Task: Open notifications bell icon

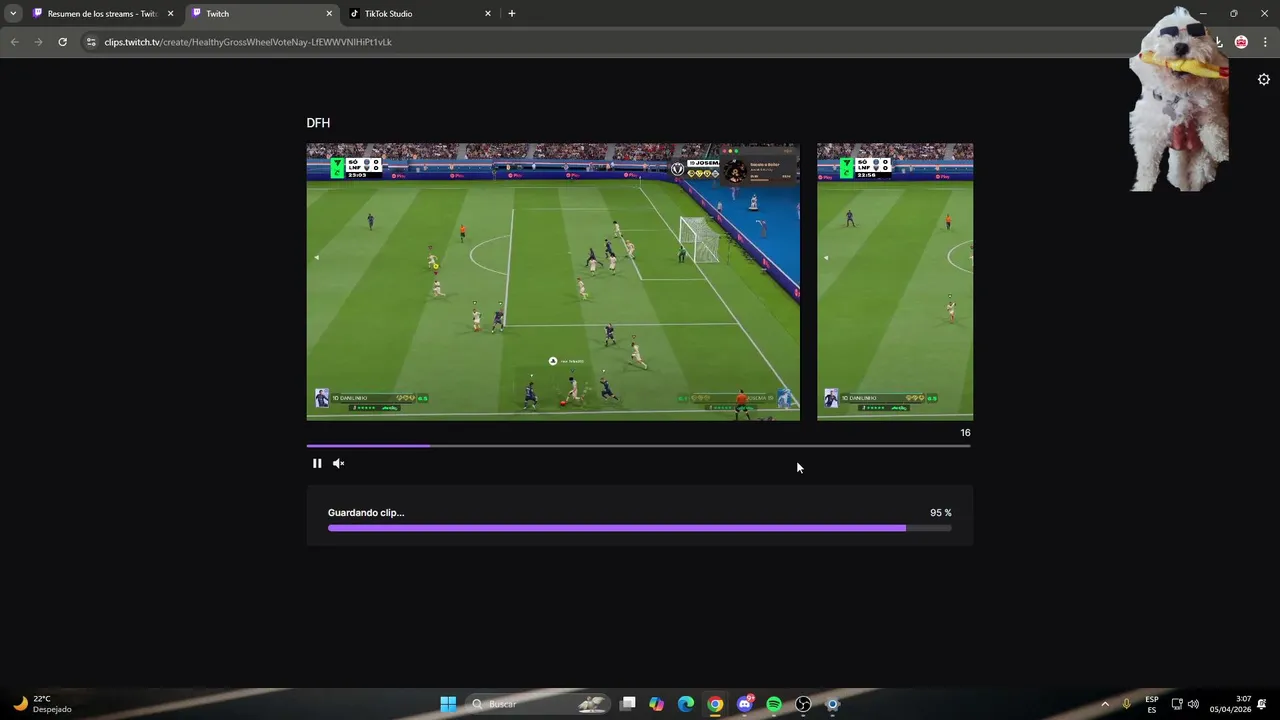Action: (1262, 704)
